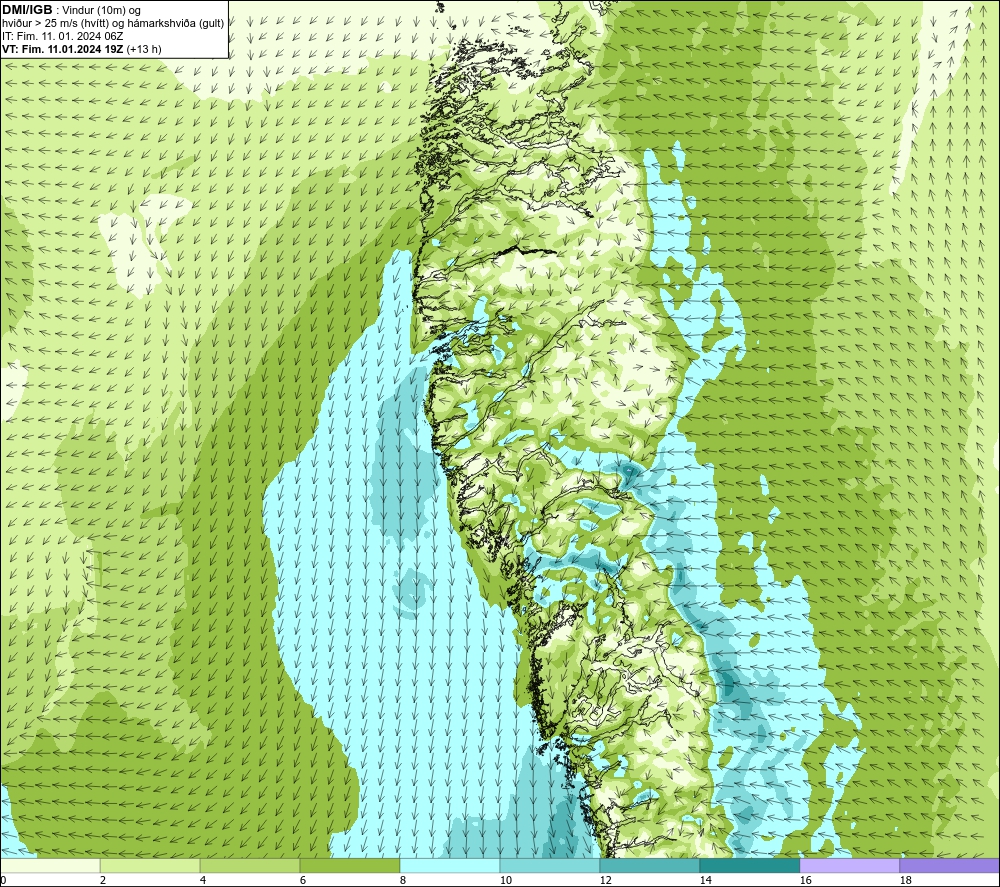The height and width of the screenshot is (887, 1000).
Task: Click the 2–4 m/s light green scale segment
Action: 150,865
